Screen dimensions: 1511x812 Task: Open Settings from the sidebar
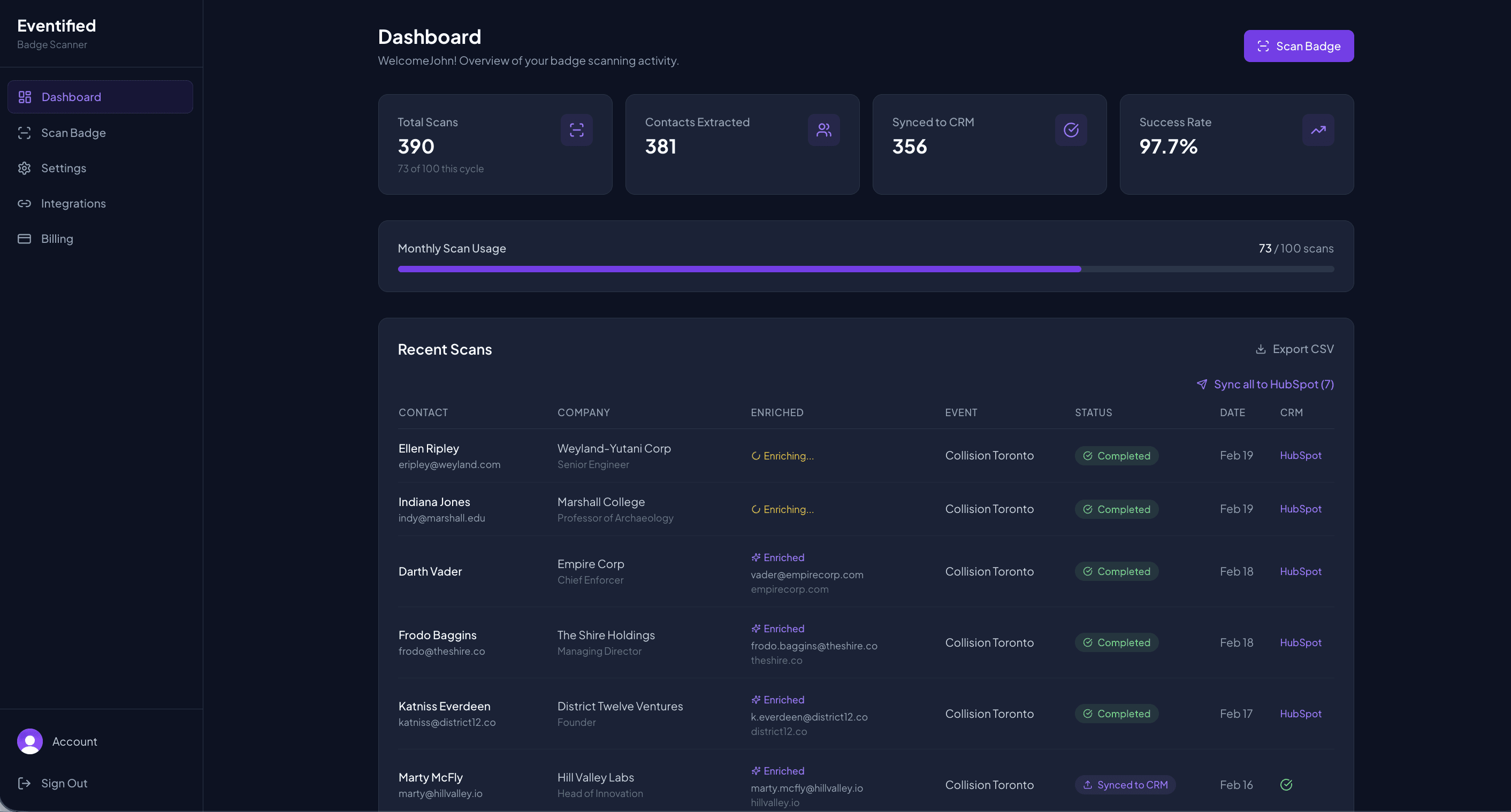tap(63, 168)
